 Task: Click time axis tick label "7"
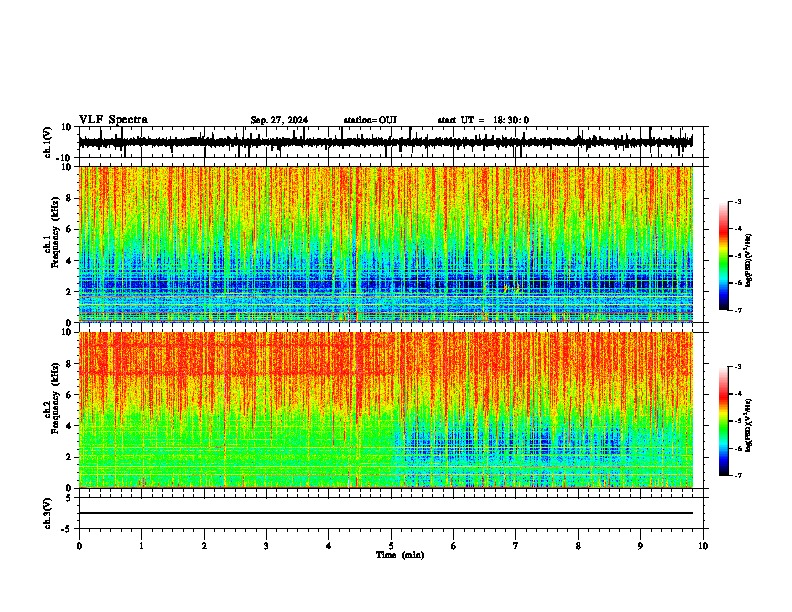click(516, 546)
